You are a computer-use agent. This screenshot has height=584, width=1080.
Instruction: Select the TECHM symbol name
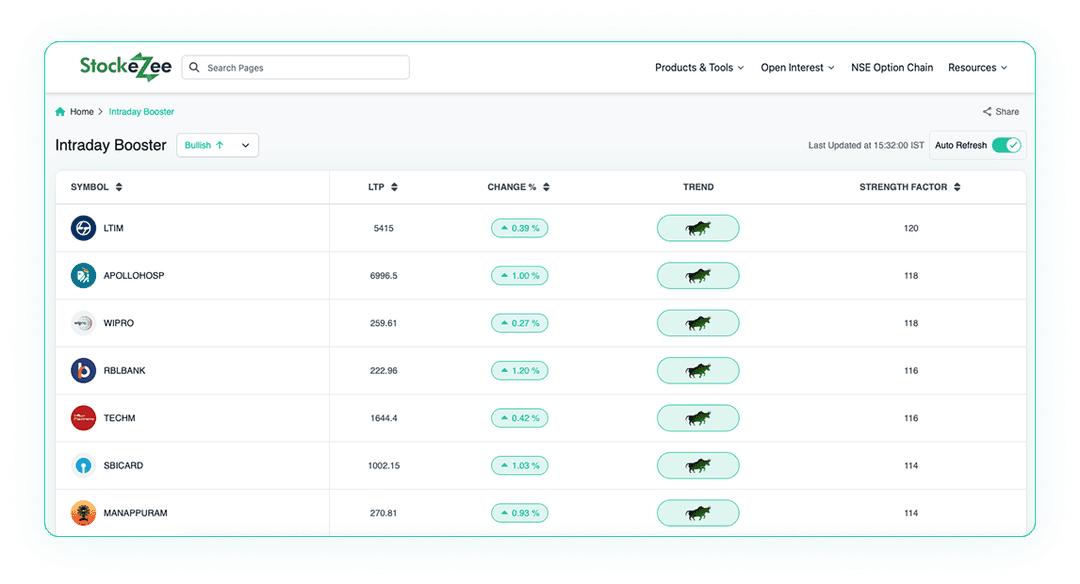pos(119,418)
